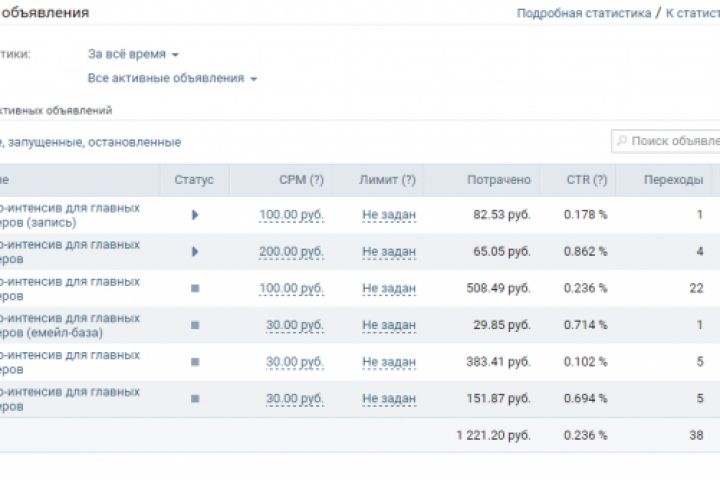The image size is (720, 480).
Task: Sort table by 'Потрачено' column header
Action: (498, 180)
